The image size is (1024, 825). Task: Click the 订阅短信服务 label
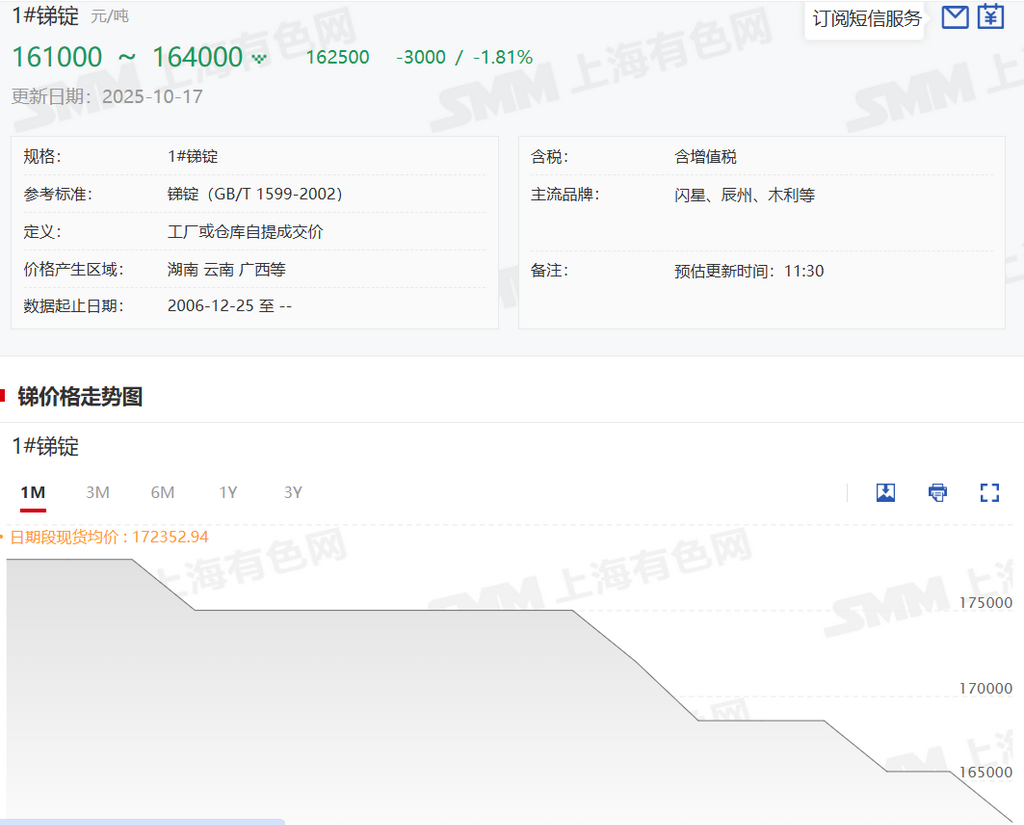coord(867,19)
